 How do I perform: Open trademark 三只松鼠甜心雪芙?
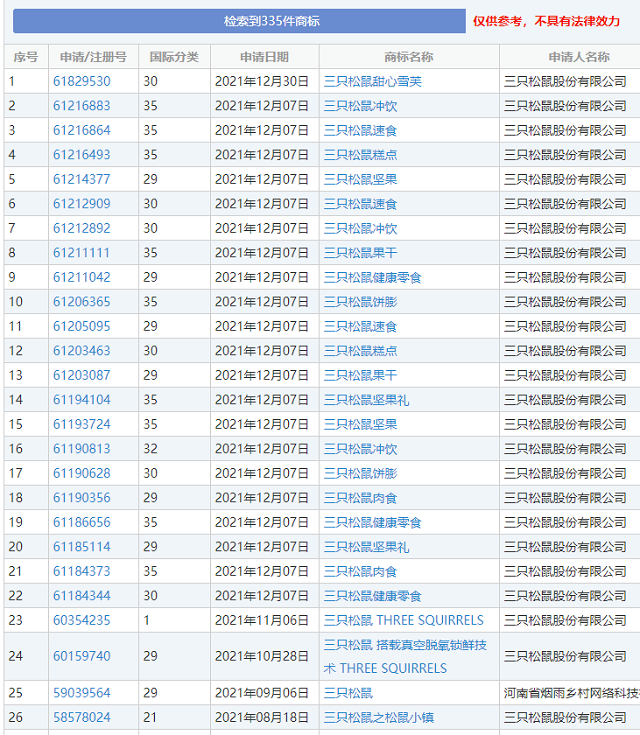pyautogui.click(x=373, y=82)
